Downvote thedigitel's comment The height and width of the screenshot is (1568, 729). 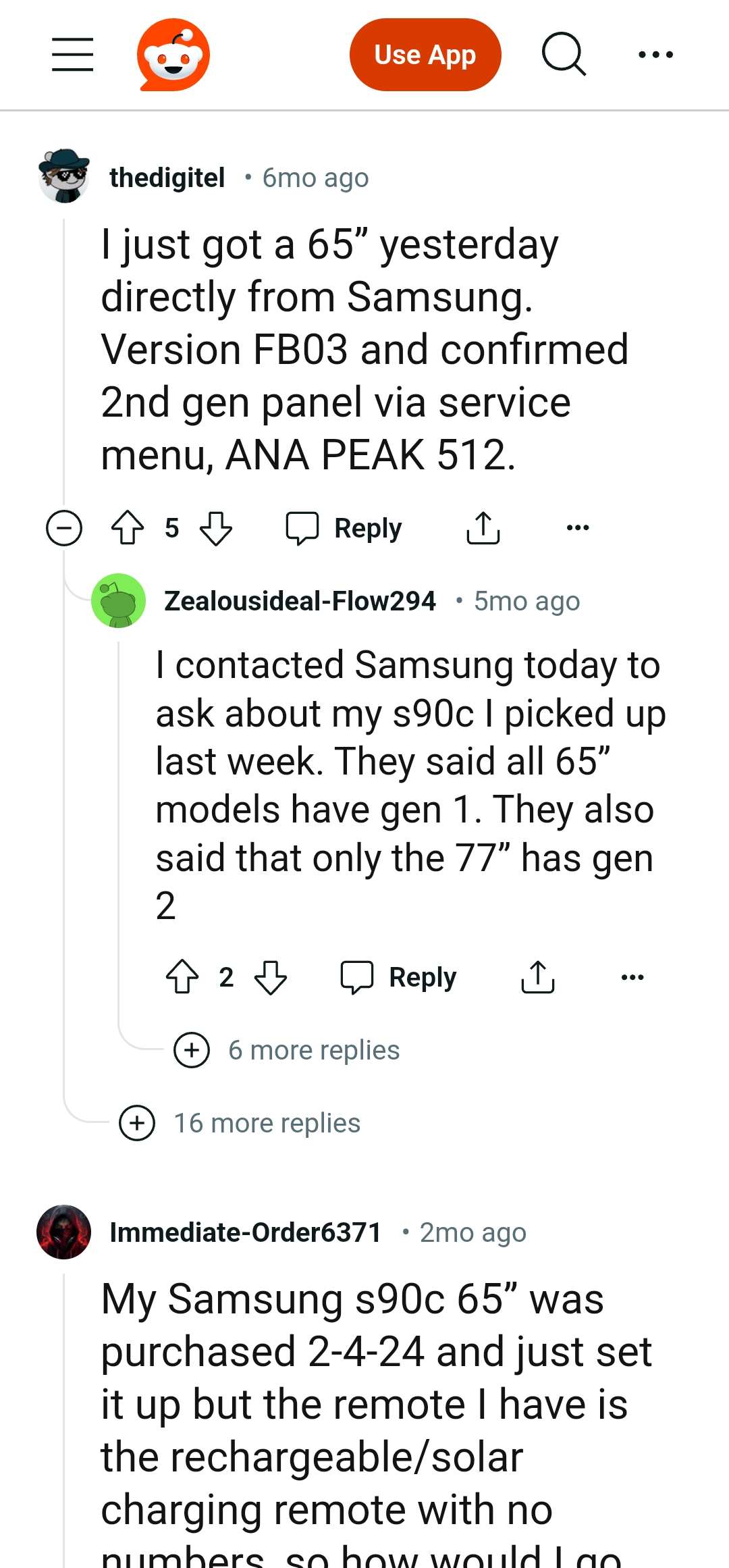216,528
